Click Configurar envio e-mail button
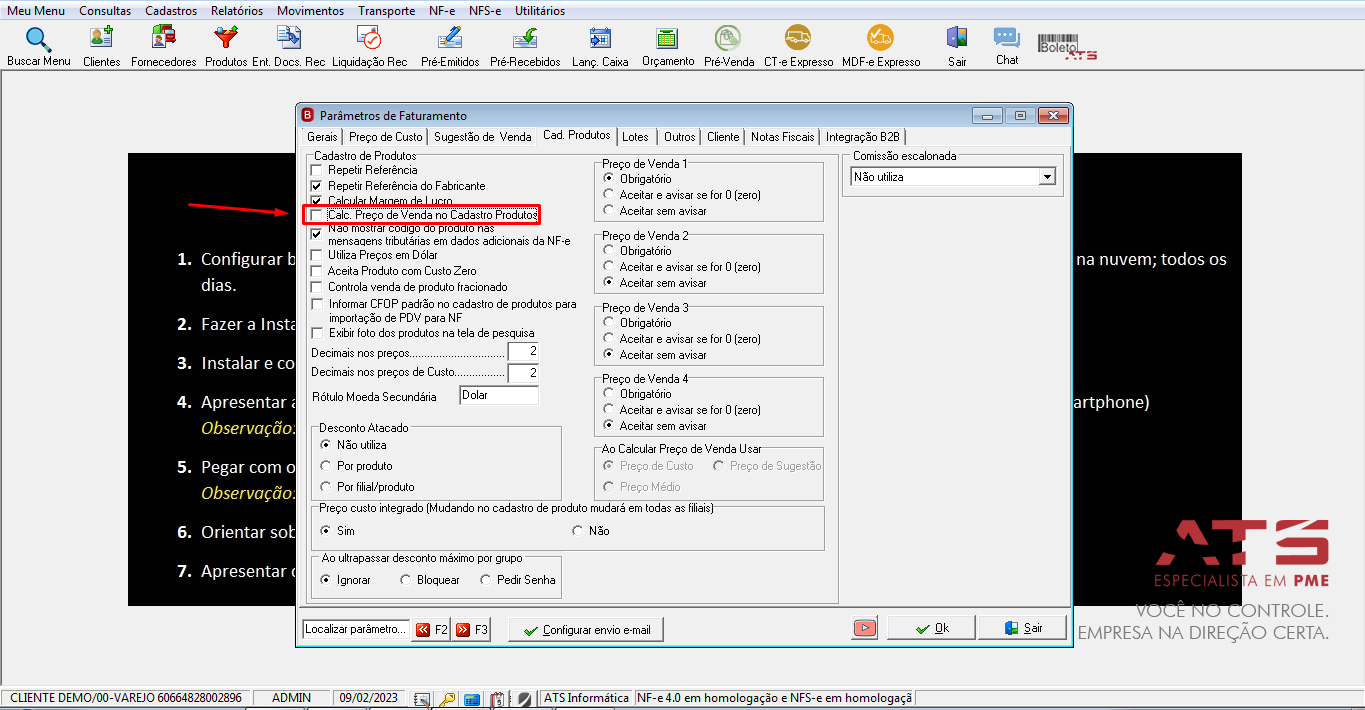Screen dimensions: 1365x710 (x=586, y=630)
